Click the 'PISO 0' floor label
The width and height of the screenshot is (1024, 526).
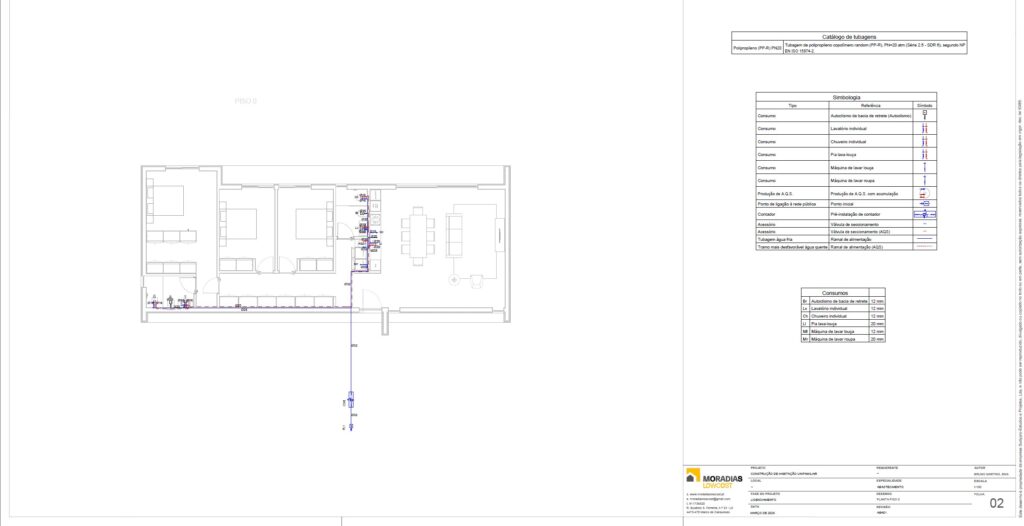point(246,101)
